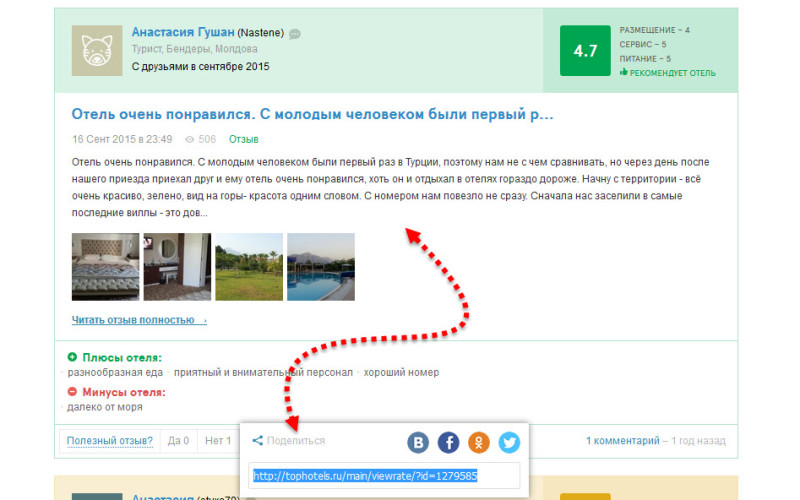Open the bed photo thumbnail
This screenshot has height=500, width=800.
point(105,267)
